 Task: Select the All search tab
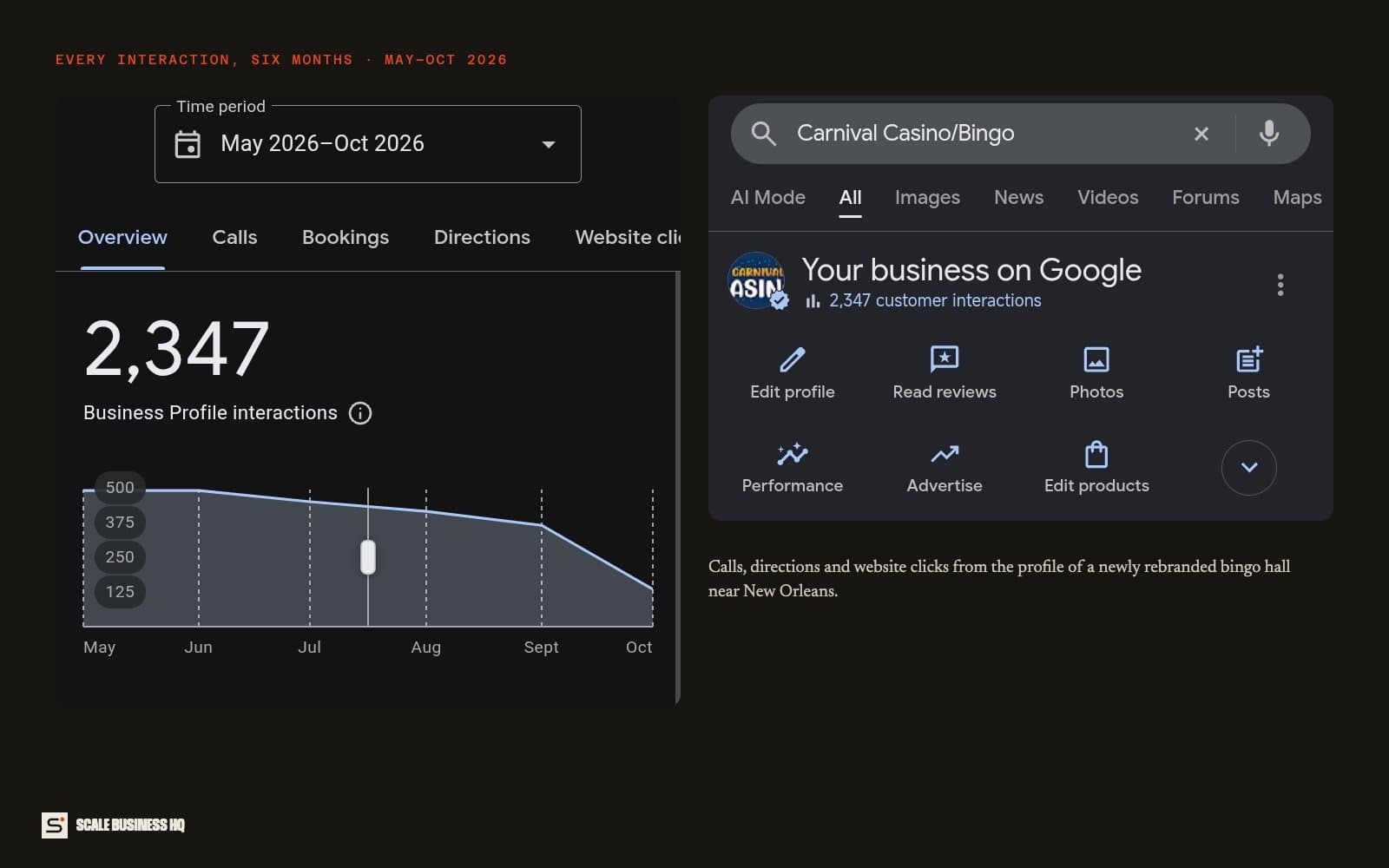(851, 197)
